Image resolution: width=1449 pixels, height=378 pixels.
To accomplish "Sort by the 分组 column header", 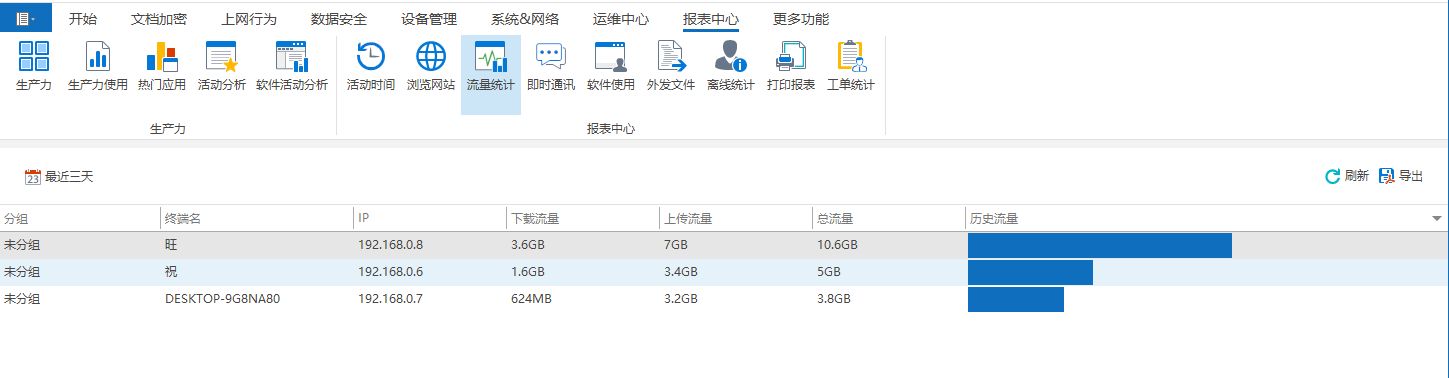I will click(80, 218).
